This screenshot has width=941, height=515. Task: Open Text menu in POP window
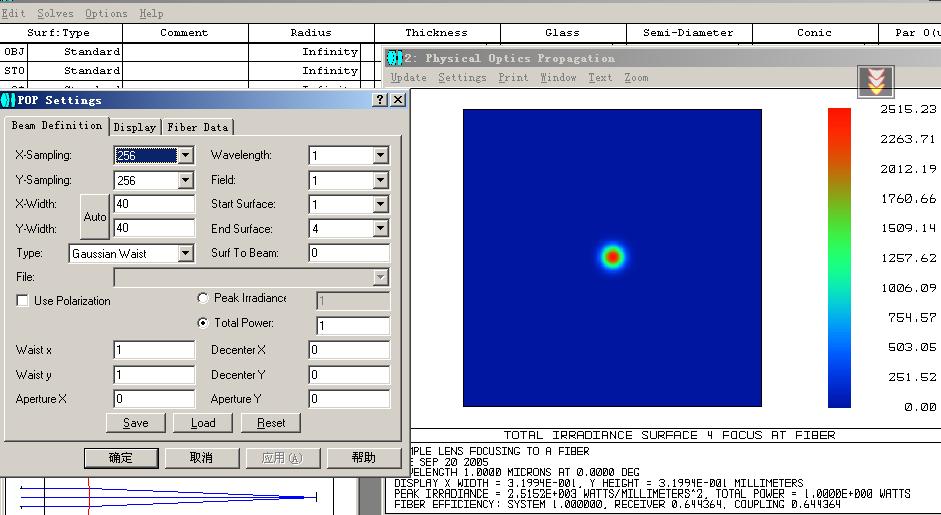pos(600,77)
